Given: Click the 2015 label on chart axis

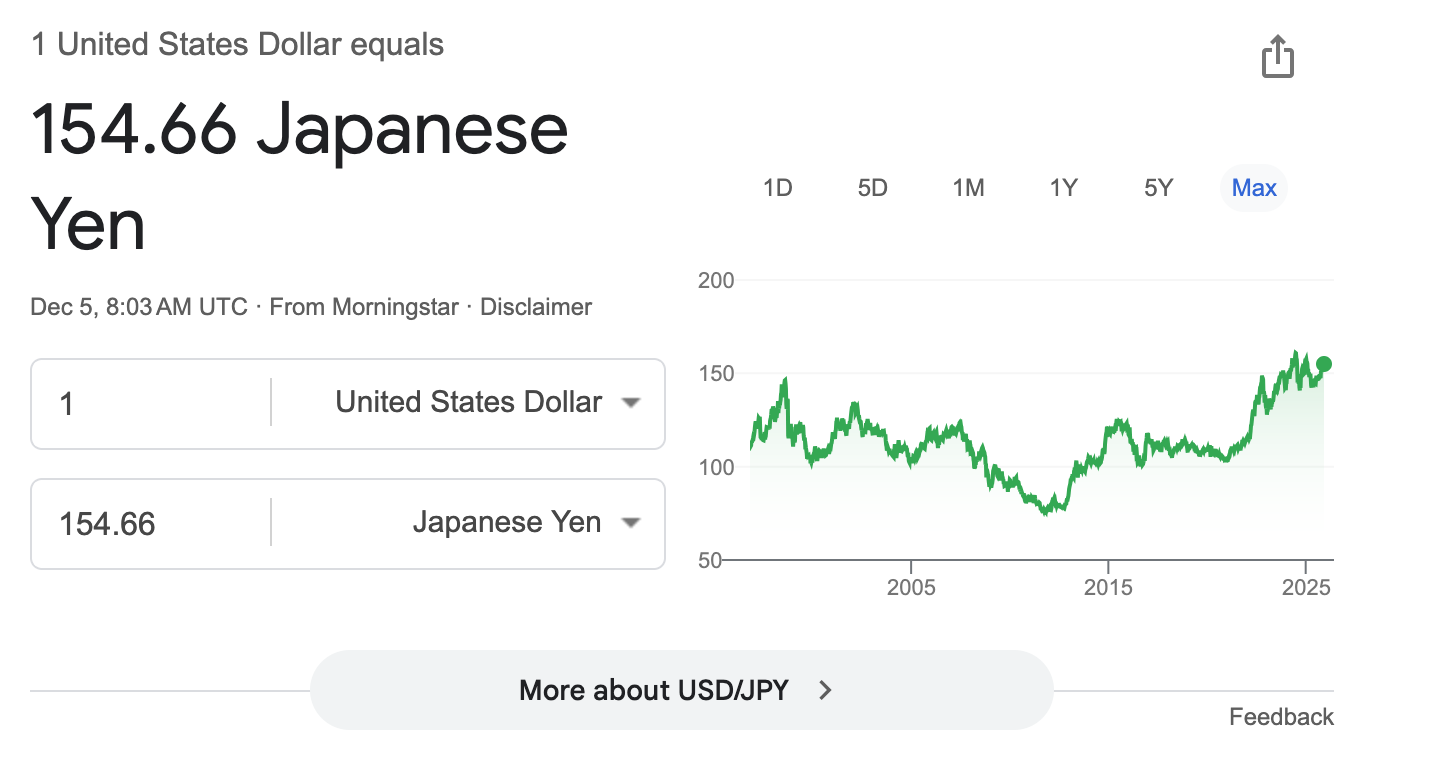Looking at the screenshot, I should click(1108, 587).
